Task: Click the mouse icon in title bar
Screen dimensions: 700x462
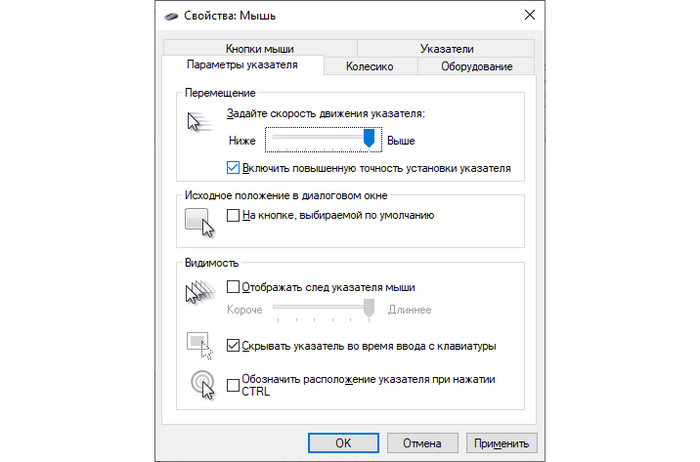Action: 171,17
